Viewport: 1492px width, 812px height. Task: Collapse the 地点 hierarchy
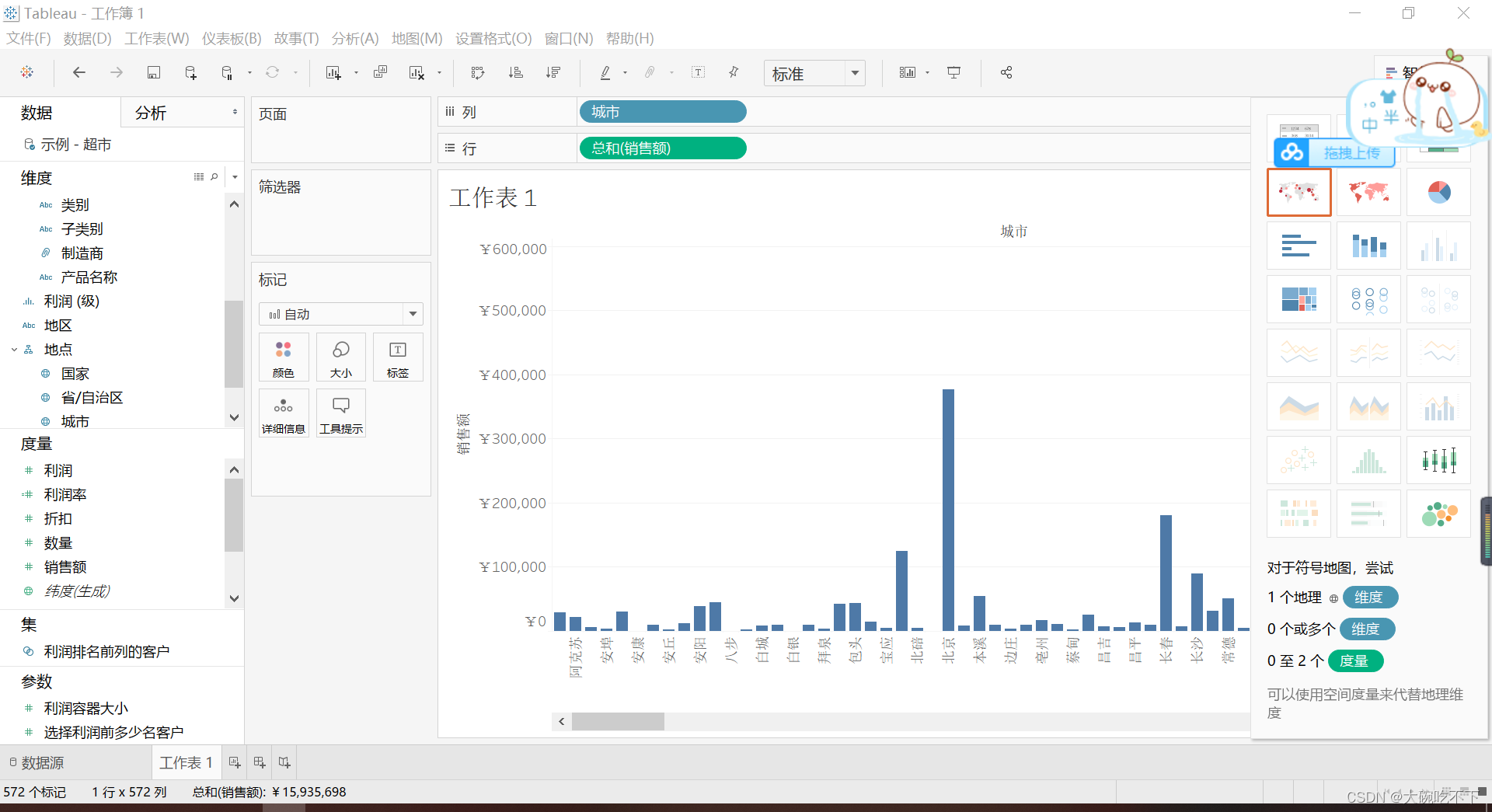pyautogui.click(x=14, y=350)
